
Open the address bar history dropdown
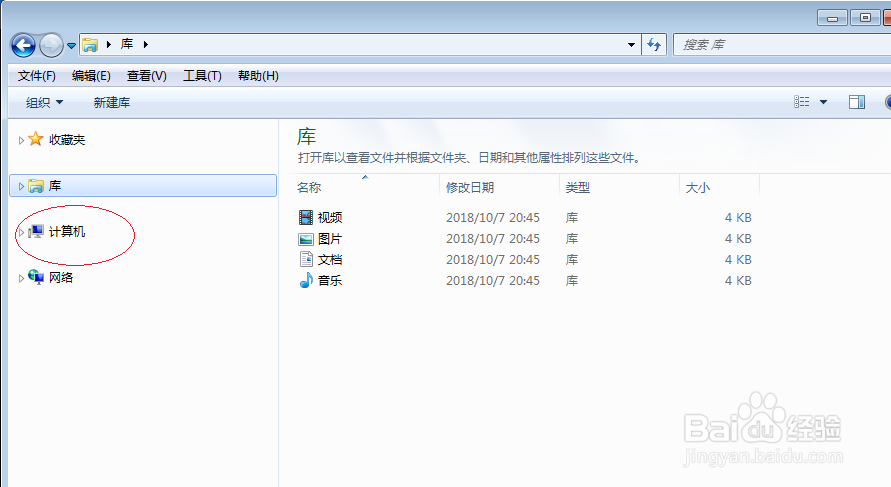tap(631, 44)
